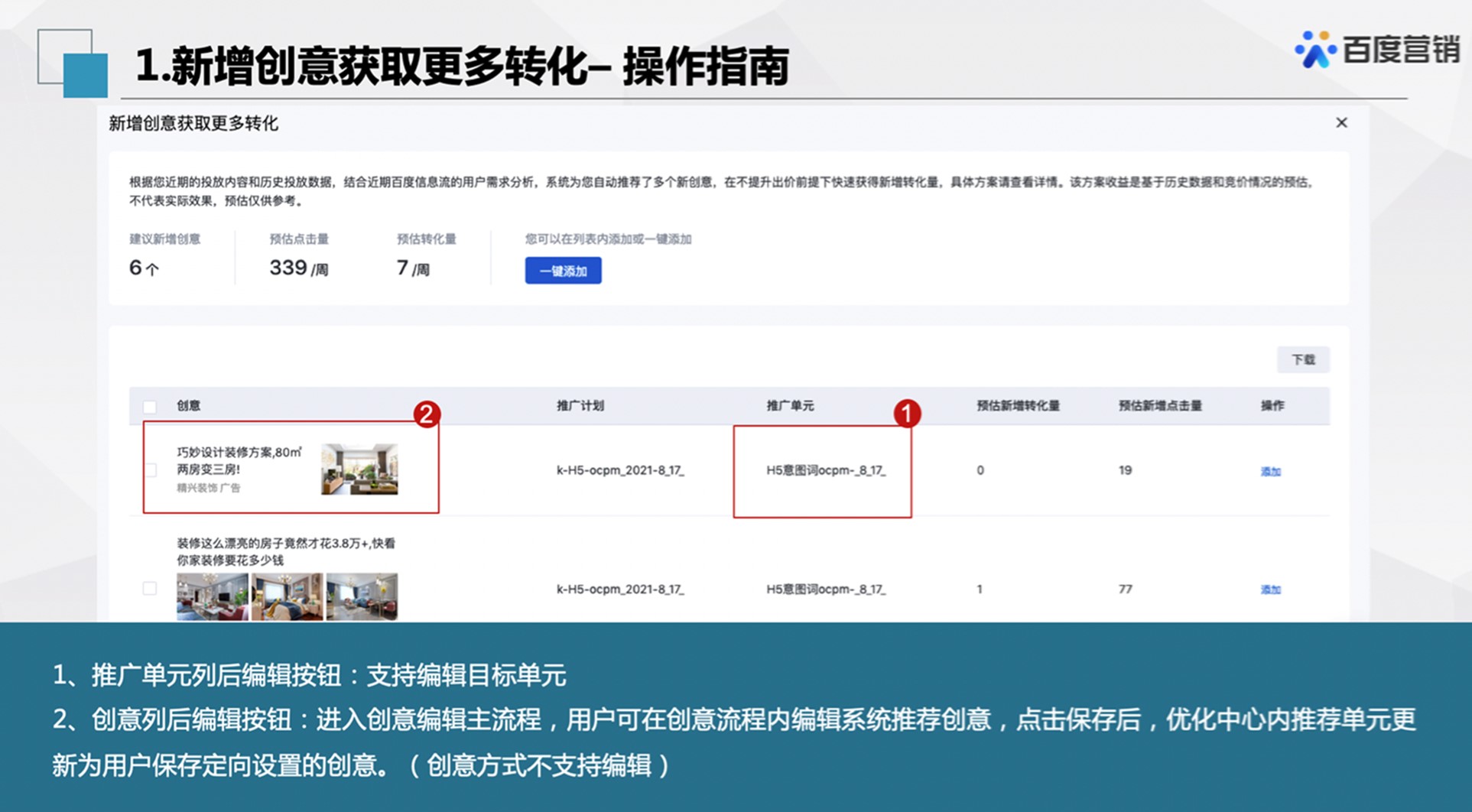Click the 百度营销 logo

pos(1377,50)
